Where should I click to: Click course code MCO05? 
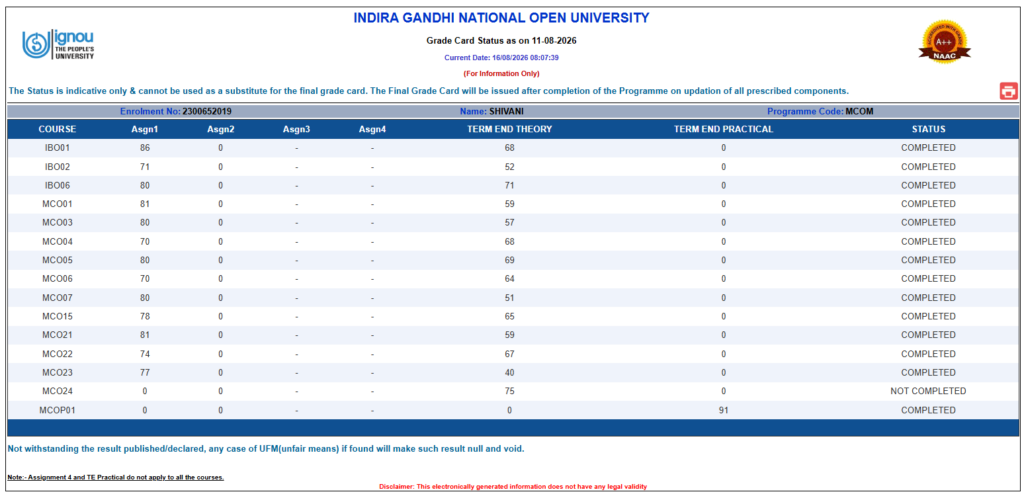click(57, 260)
